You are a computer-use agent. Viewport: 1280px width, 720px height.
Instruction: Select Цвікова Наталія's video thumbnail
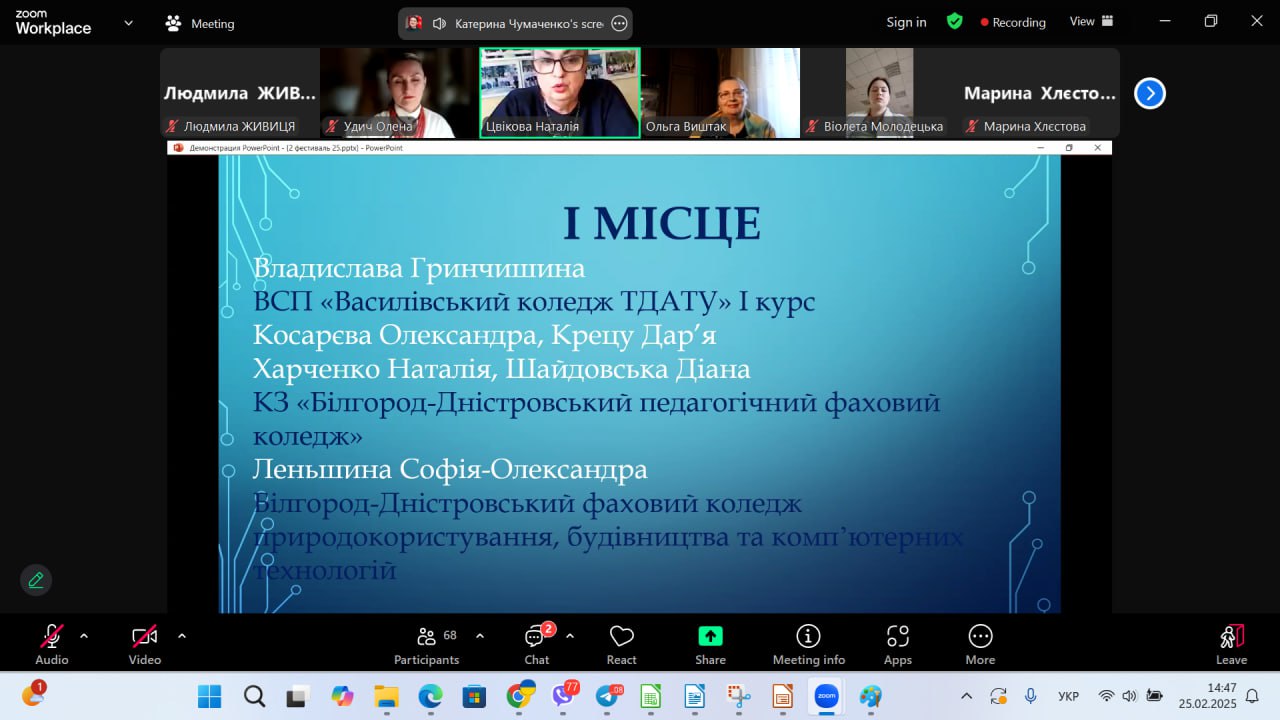tap(559, 93)
